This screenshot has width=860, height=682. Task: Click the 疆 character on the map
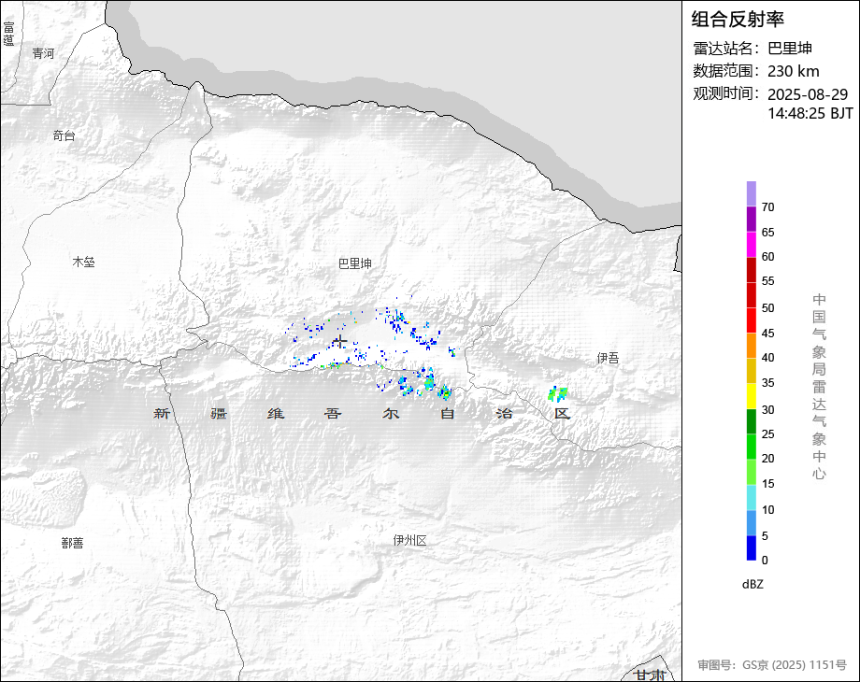pos(219,413)
